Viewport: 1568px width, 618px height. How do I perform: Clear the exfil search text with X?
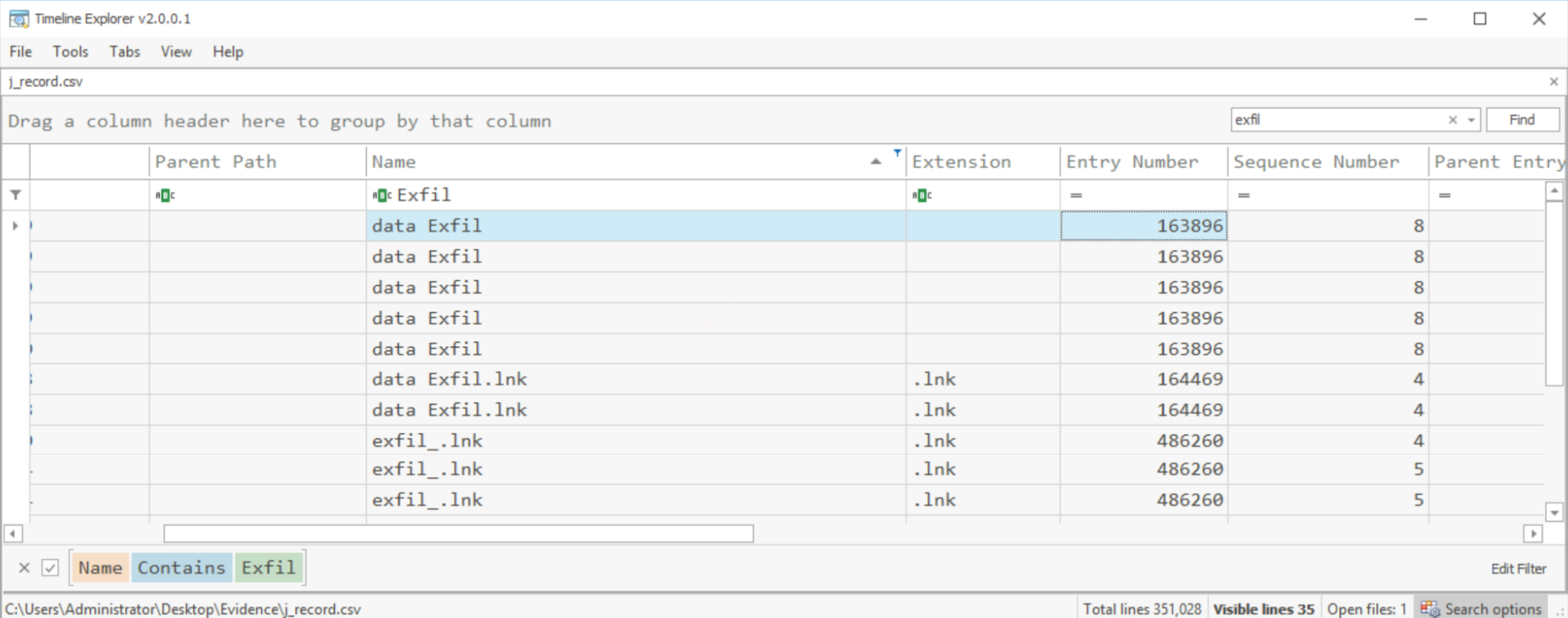pos(1452,120)
